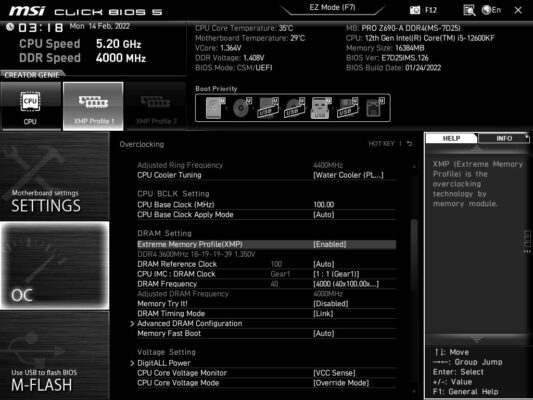Open the search icon in top bar

click(469, 10)
